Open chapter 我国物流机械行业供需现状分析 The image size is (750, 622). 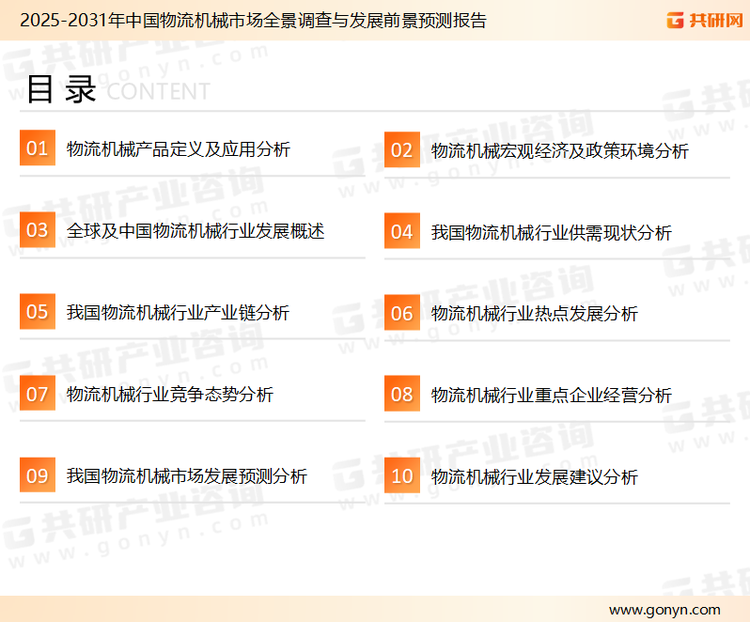coord(551,233)
